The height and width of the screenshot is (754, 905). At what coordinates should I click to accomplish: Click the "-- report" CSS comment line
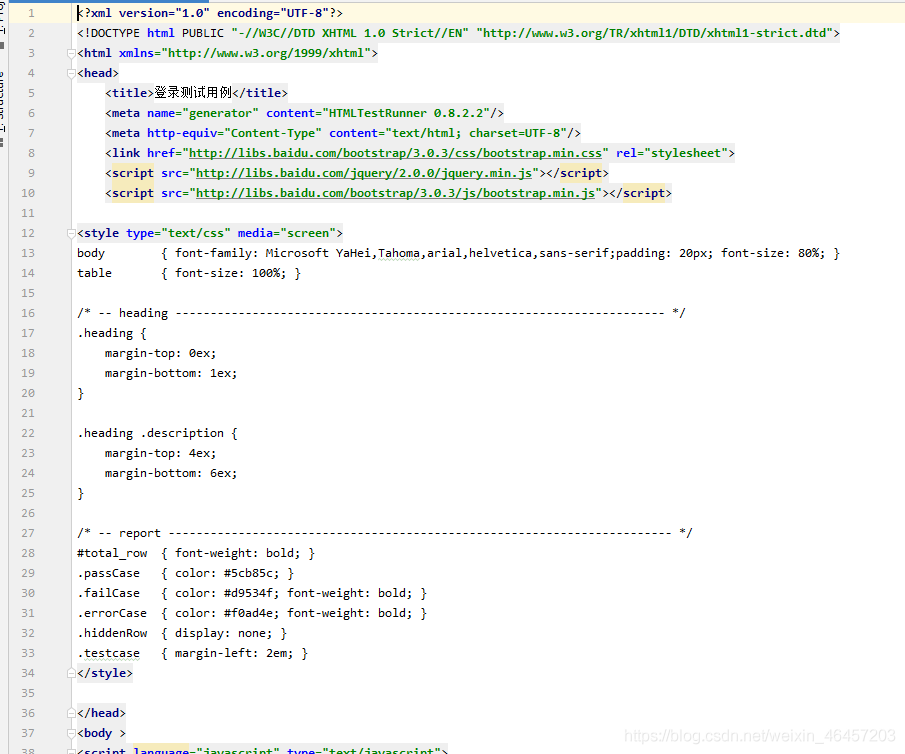(384, 533)
